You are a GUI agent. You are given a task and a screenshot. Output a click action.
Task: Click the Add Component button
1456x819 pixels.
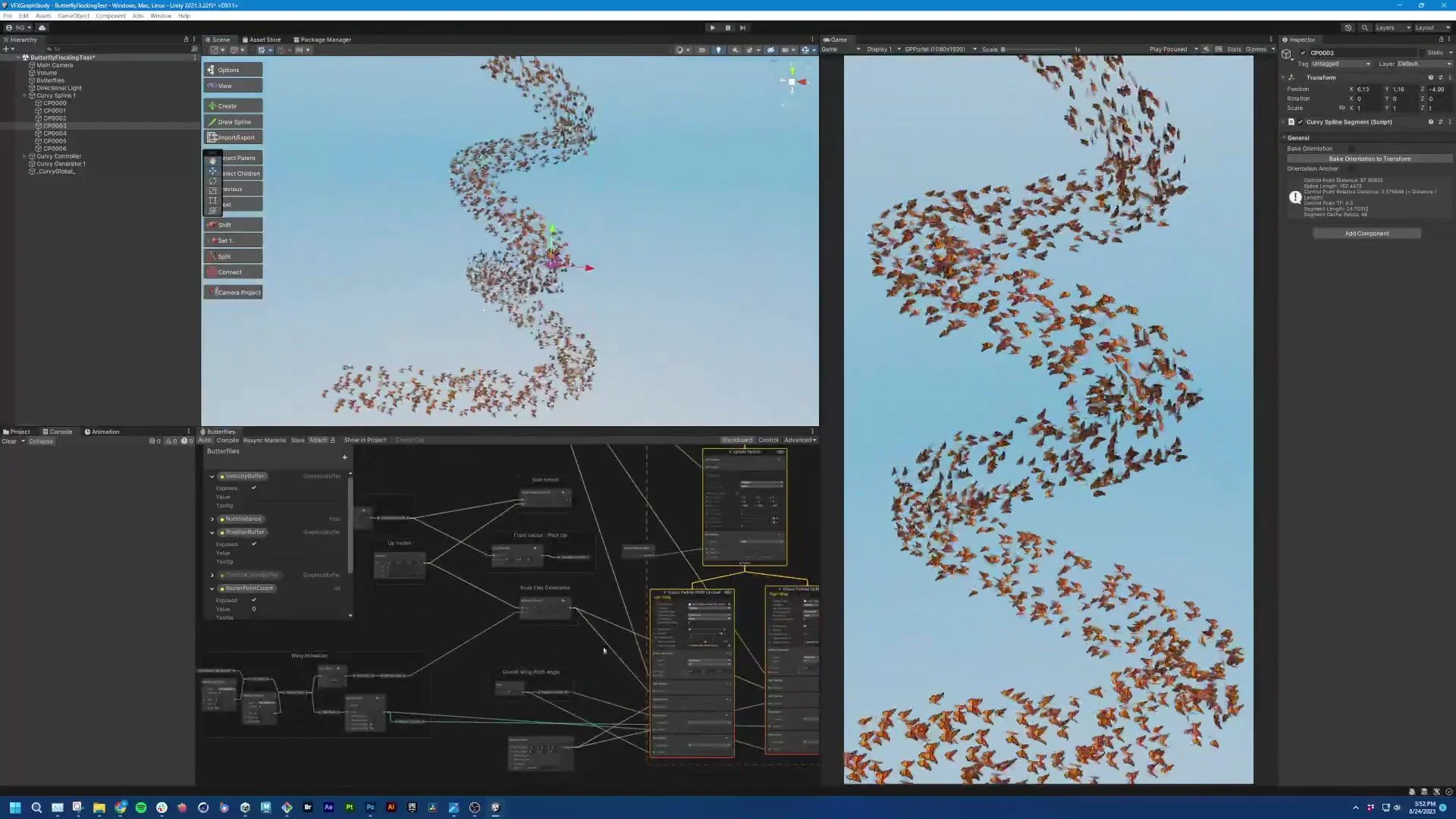click(x=1367, y=234)
